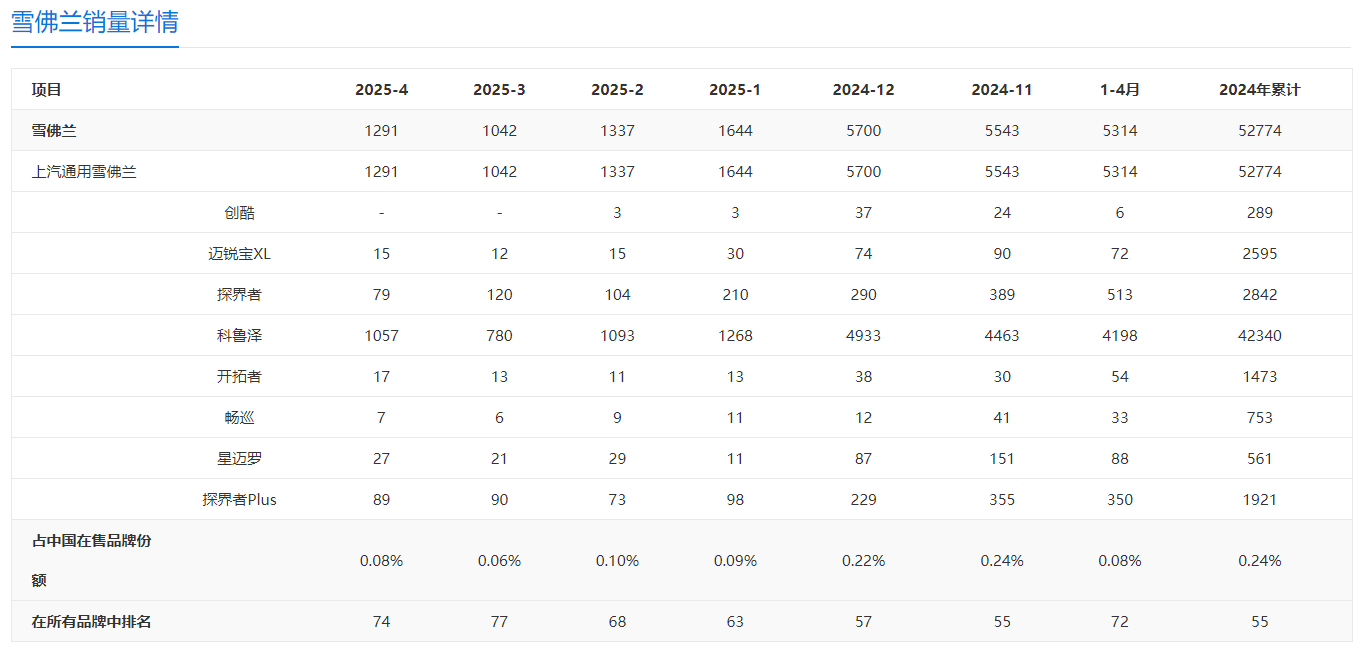Viewport: 1364px width, 652px height.
Task: Open the 科鲁泽 model name
Action: [240, 336]
